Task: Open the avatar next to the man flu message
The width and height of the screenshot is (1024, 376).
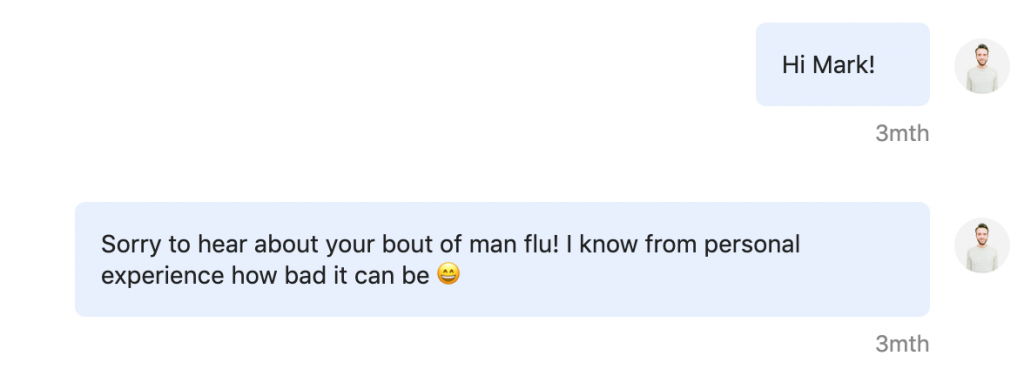Action: (x=982, y=245)
